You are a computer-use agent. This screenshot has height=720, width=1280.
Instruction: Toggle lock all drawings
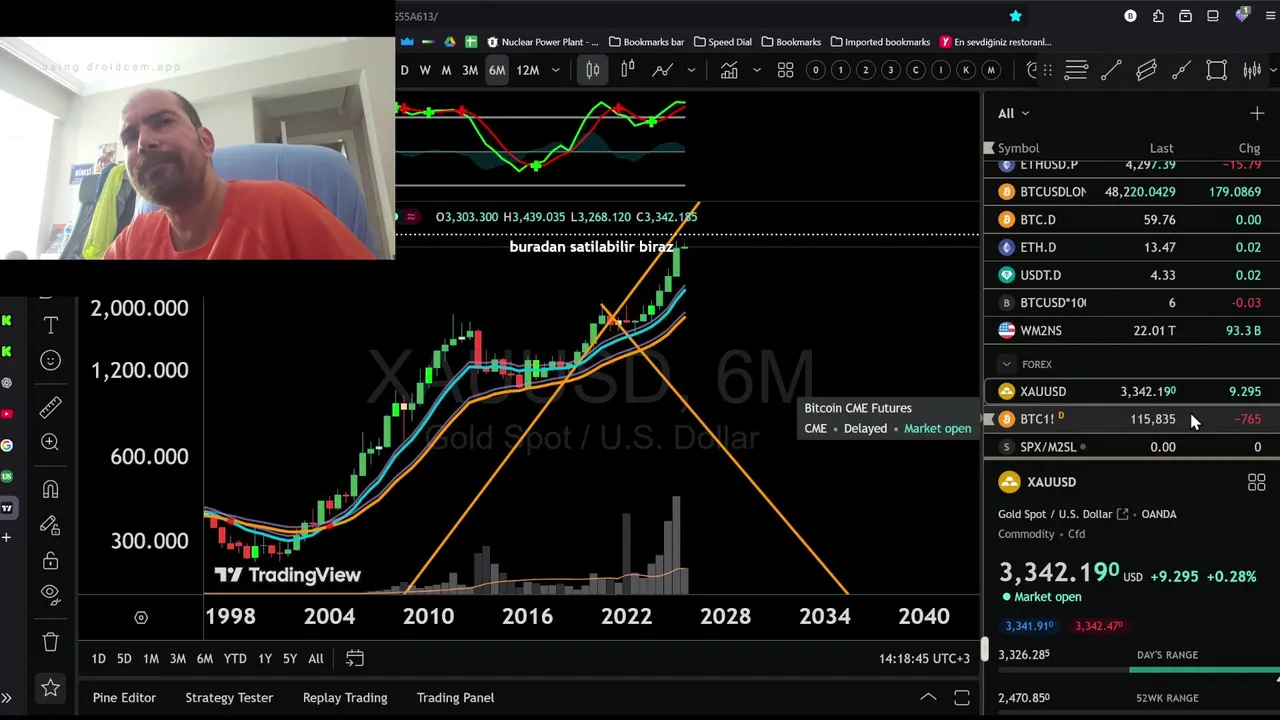click(x=50, y=560)
